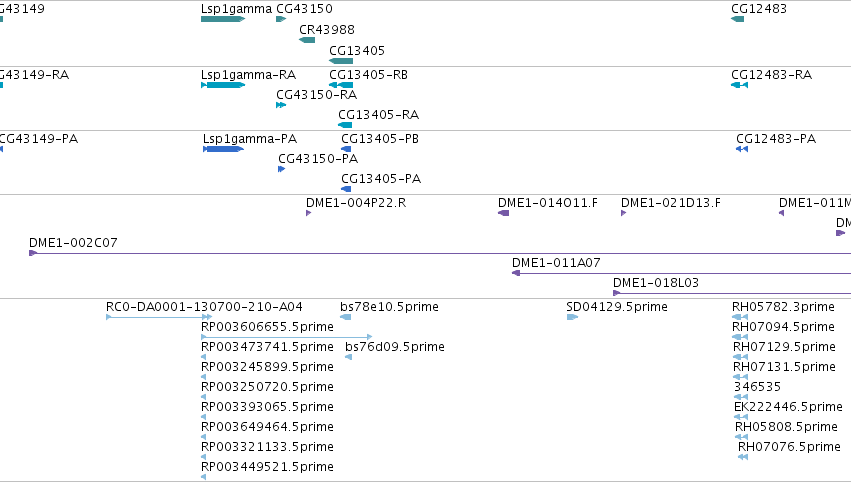The width and height of the screenshot is (851, 482).
Task: Click the RP003393065.5prime EST label
Action: coord(267,407)
